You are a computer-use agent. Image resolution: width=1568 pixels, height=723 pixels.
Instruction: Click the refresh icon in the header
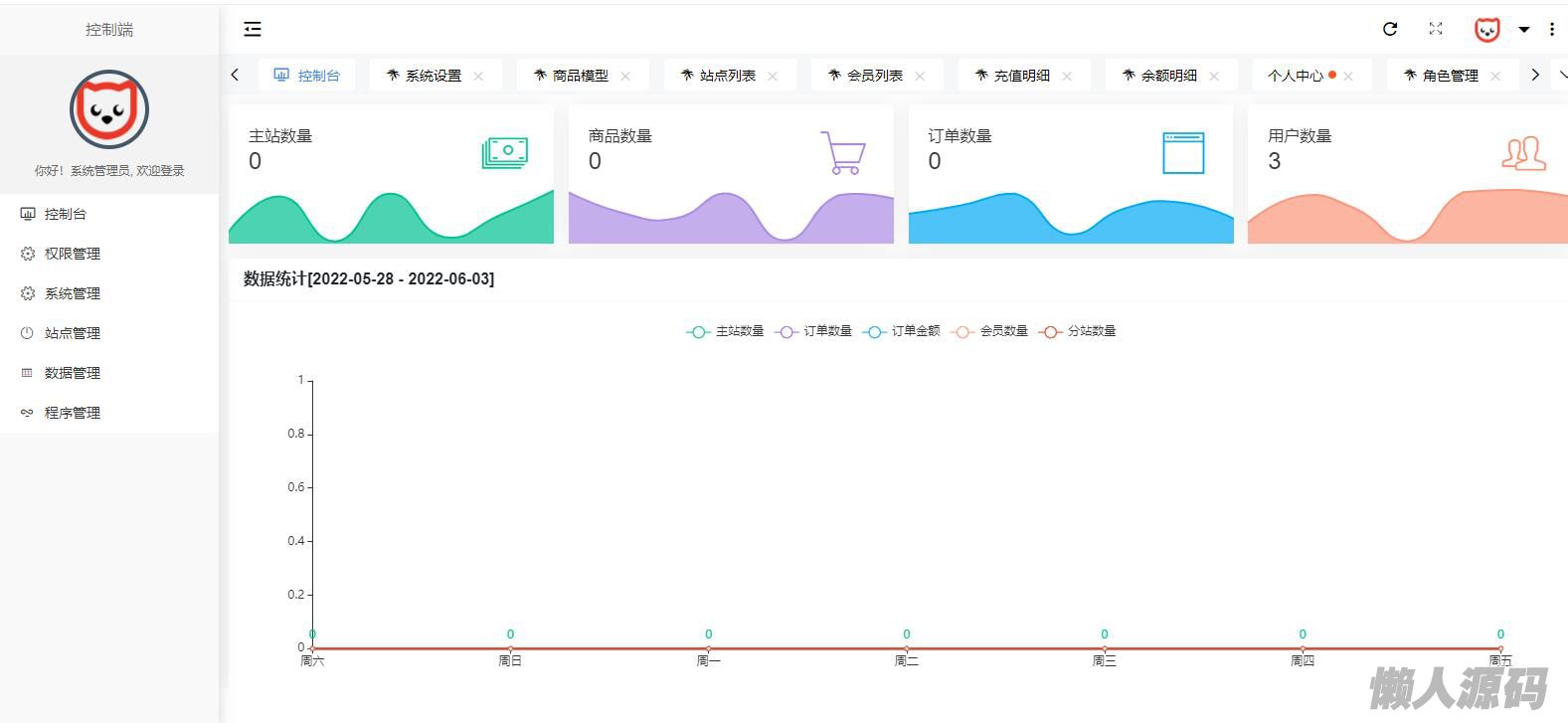[x=1390, y=30]
